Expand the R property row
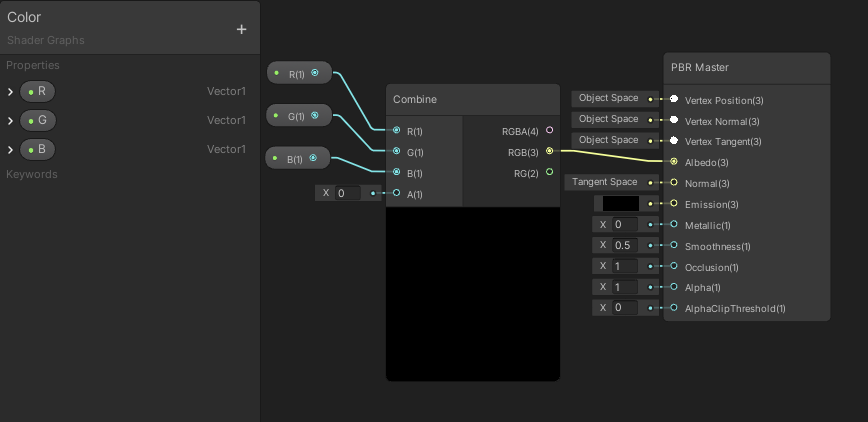 pos(10,92)
